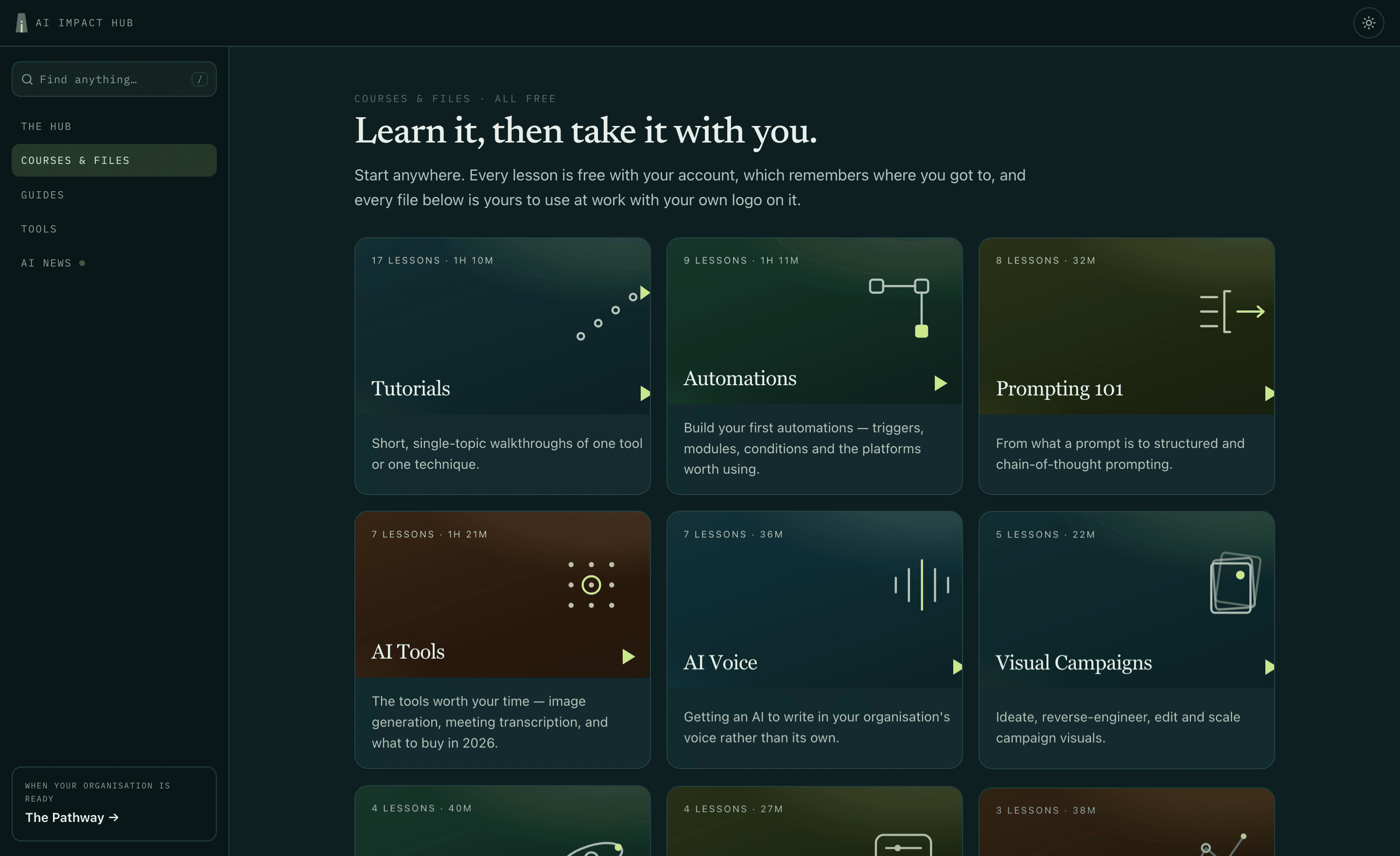Image resolution: width=1400 pixels, height=856 pixels.
Task: Open the AI Voice course title
Action: point(720,662)
